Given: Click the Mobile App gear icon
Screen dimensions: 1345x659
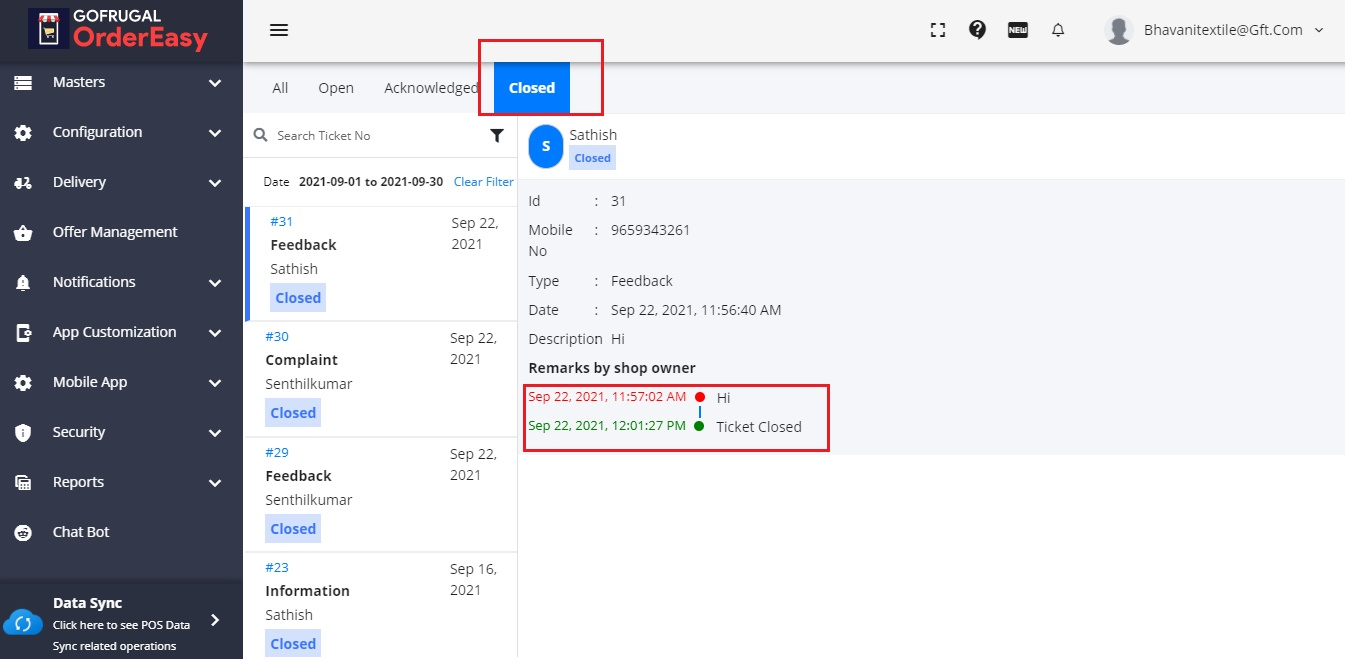Looking at the screenshot, I should [23, 382].
